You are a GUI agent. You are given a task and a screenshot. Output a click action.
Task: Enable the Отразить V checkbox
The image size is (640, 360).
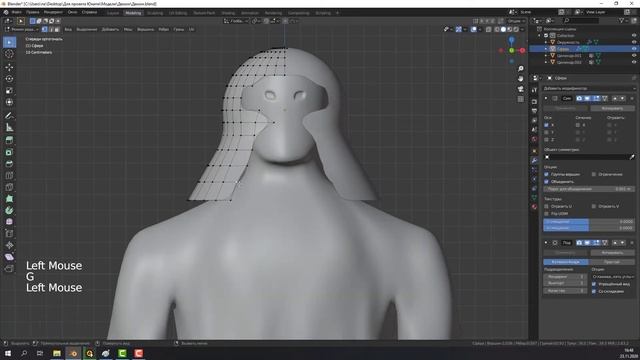(x=594, y=207)
